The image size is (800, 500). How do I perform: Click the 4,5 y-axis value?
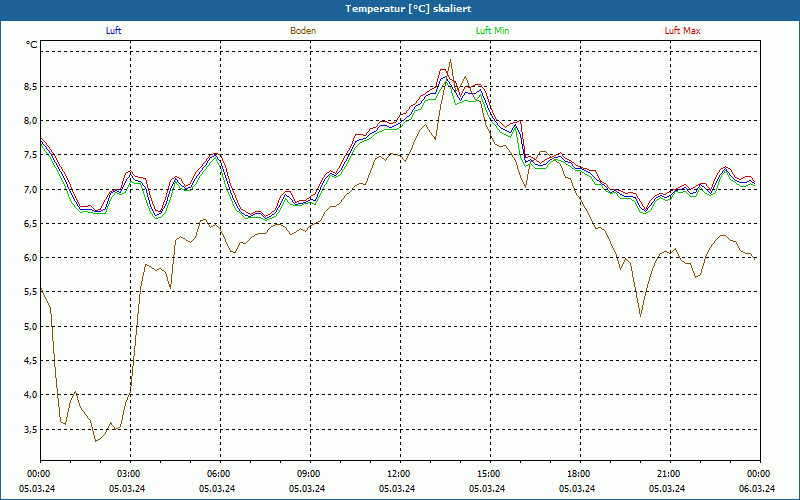point(31,361)
